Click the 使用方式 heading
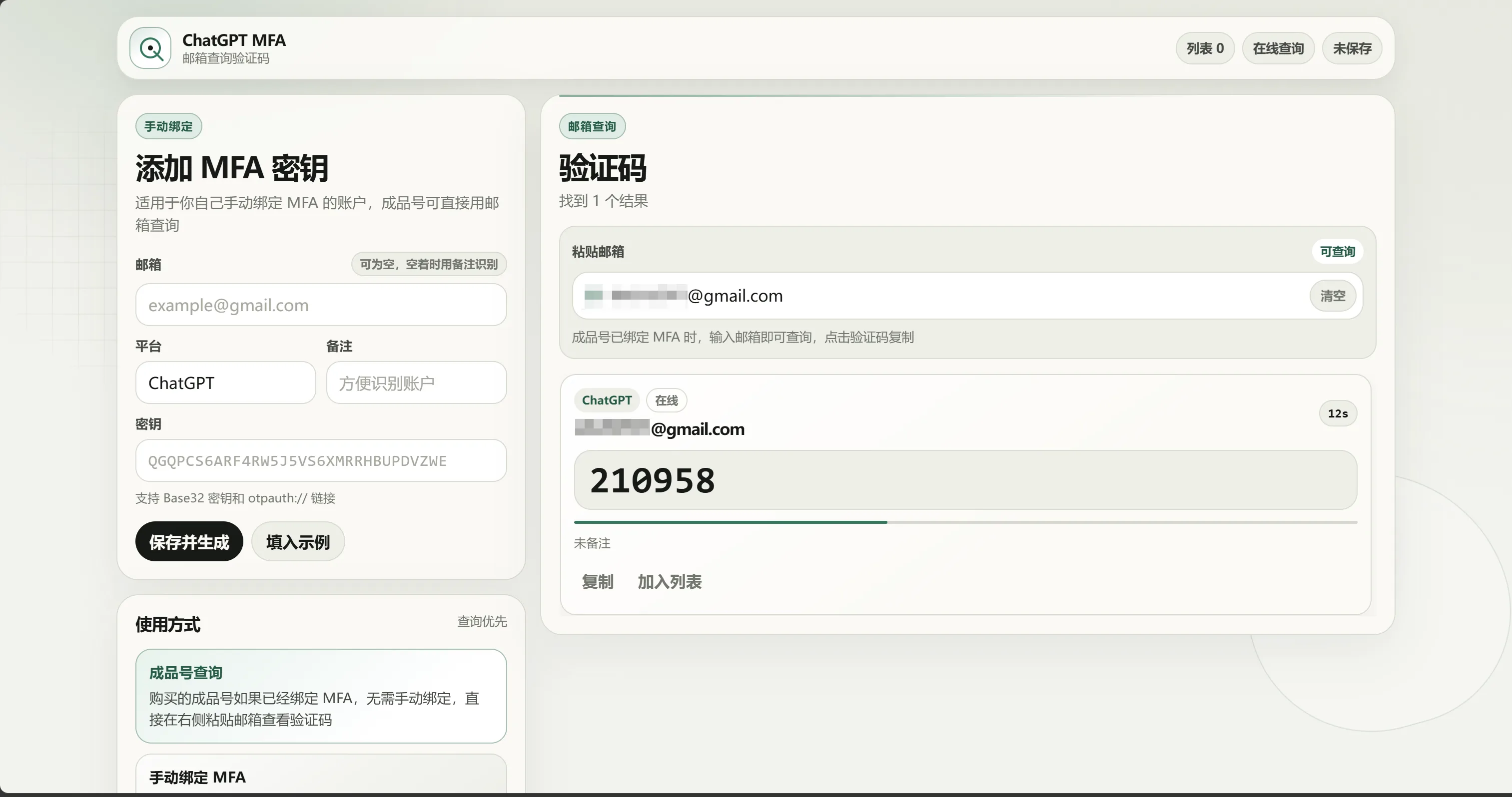The width and height of the screenshot is (1512, 797). (168, 625)
